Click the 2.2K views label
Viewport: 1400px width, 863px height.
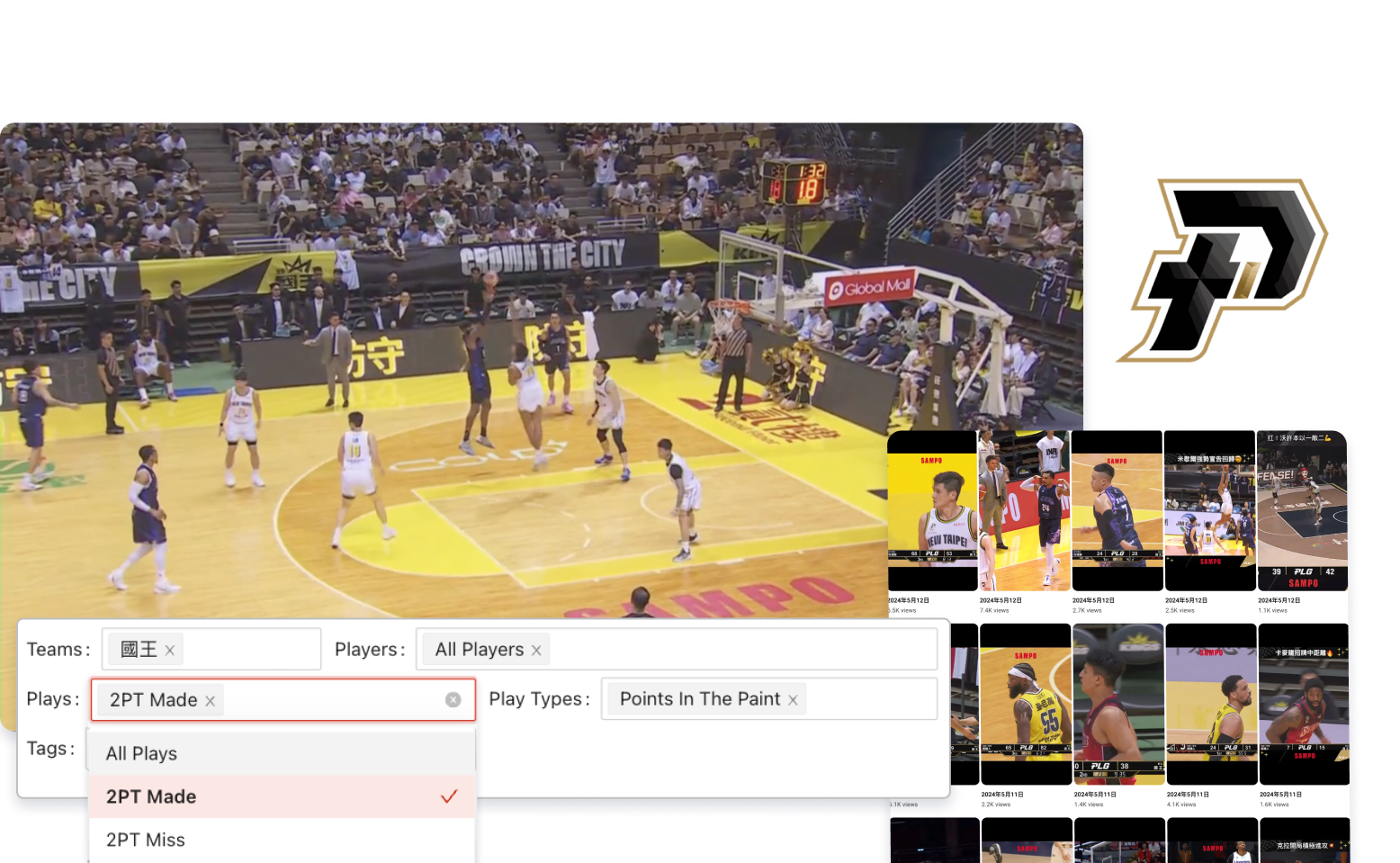(x=996, y=805)
